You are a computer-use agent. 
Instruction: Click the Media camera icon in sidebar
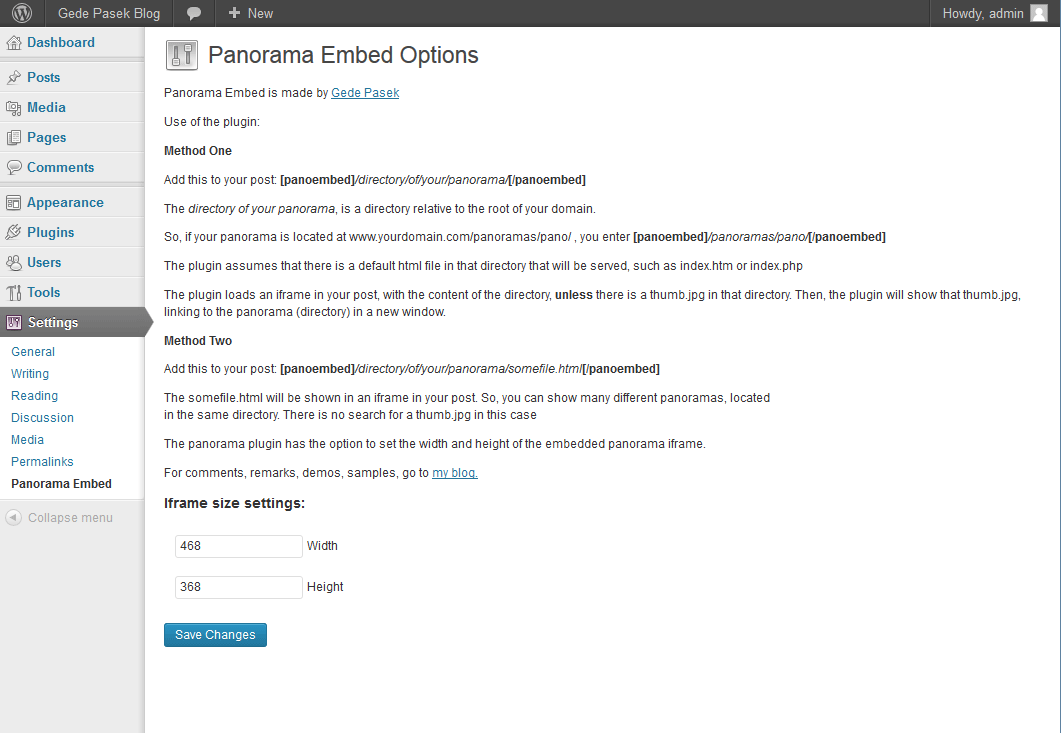[14, 108]
